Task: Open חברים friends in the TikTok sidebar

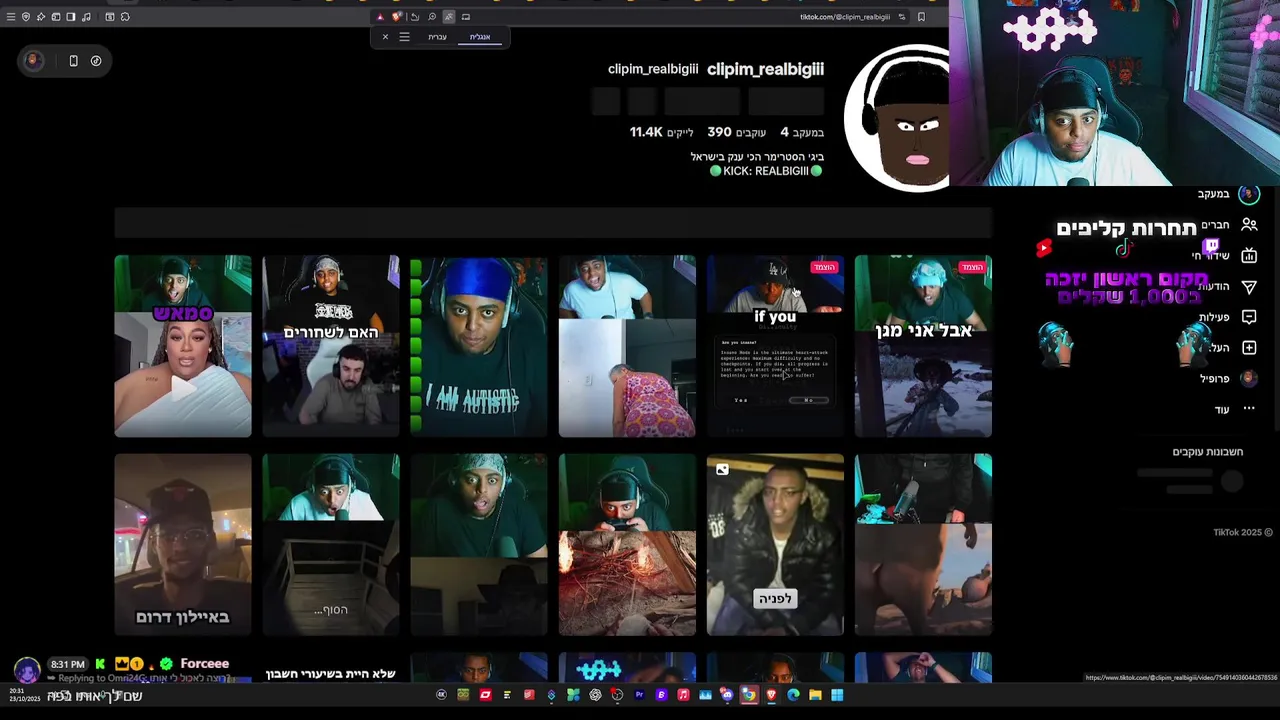Action: [x=1228, y=225]
